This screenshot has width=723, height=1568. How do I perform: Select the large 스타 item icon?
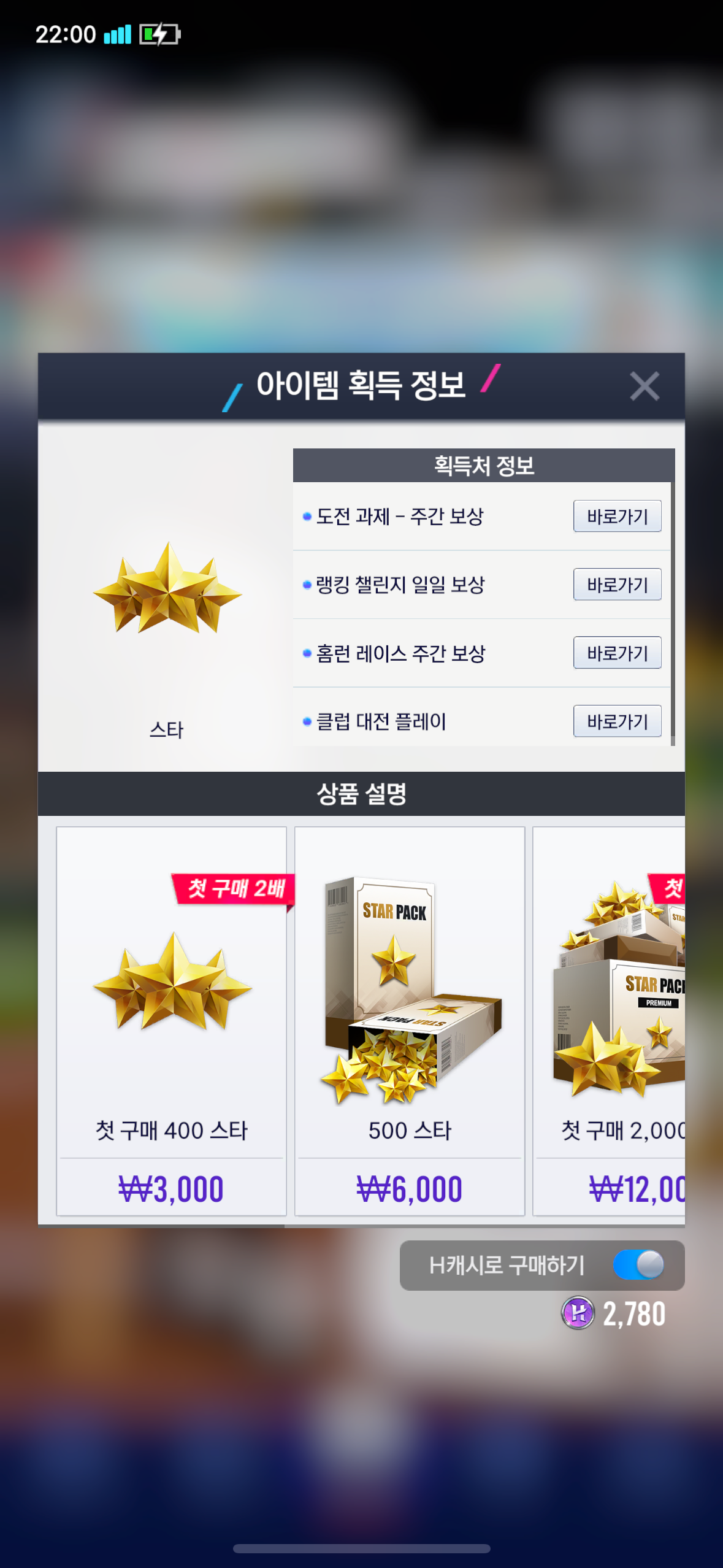pyautogui.click(x=167, y=588)
